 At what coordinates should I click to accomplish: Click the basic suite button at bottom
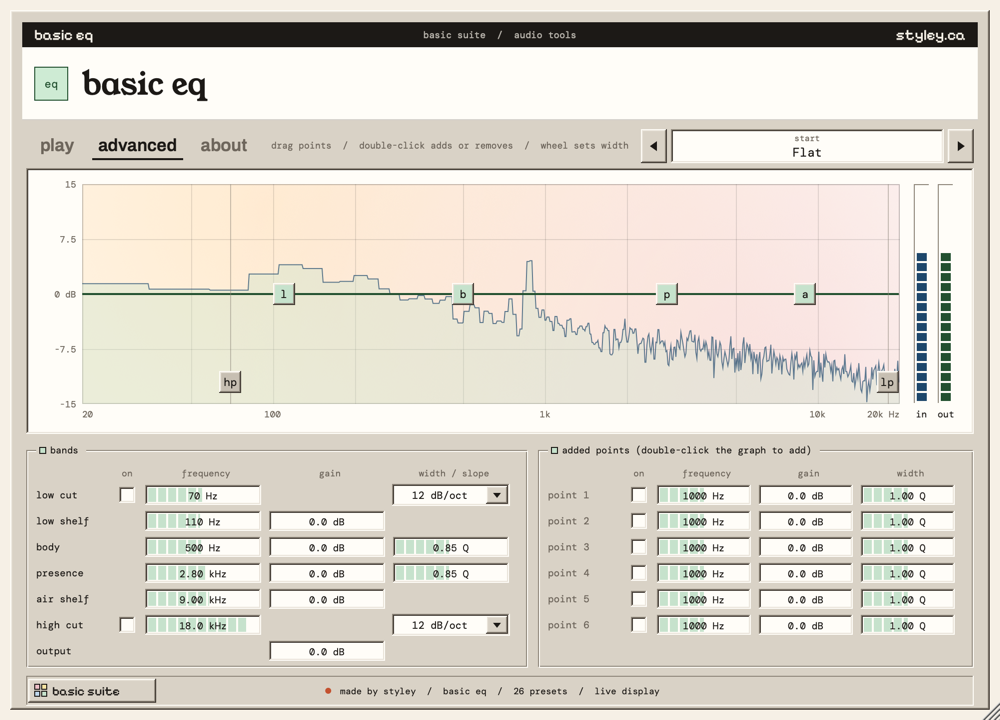pos(91,691)
